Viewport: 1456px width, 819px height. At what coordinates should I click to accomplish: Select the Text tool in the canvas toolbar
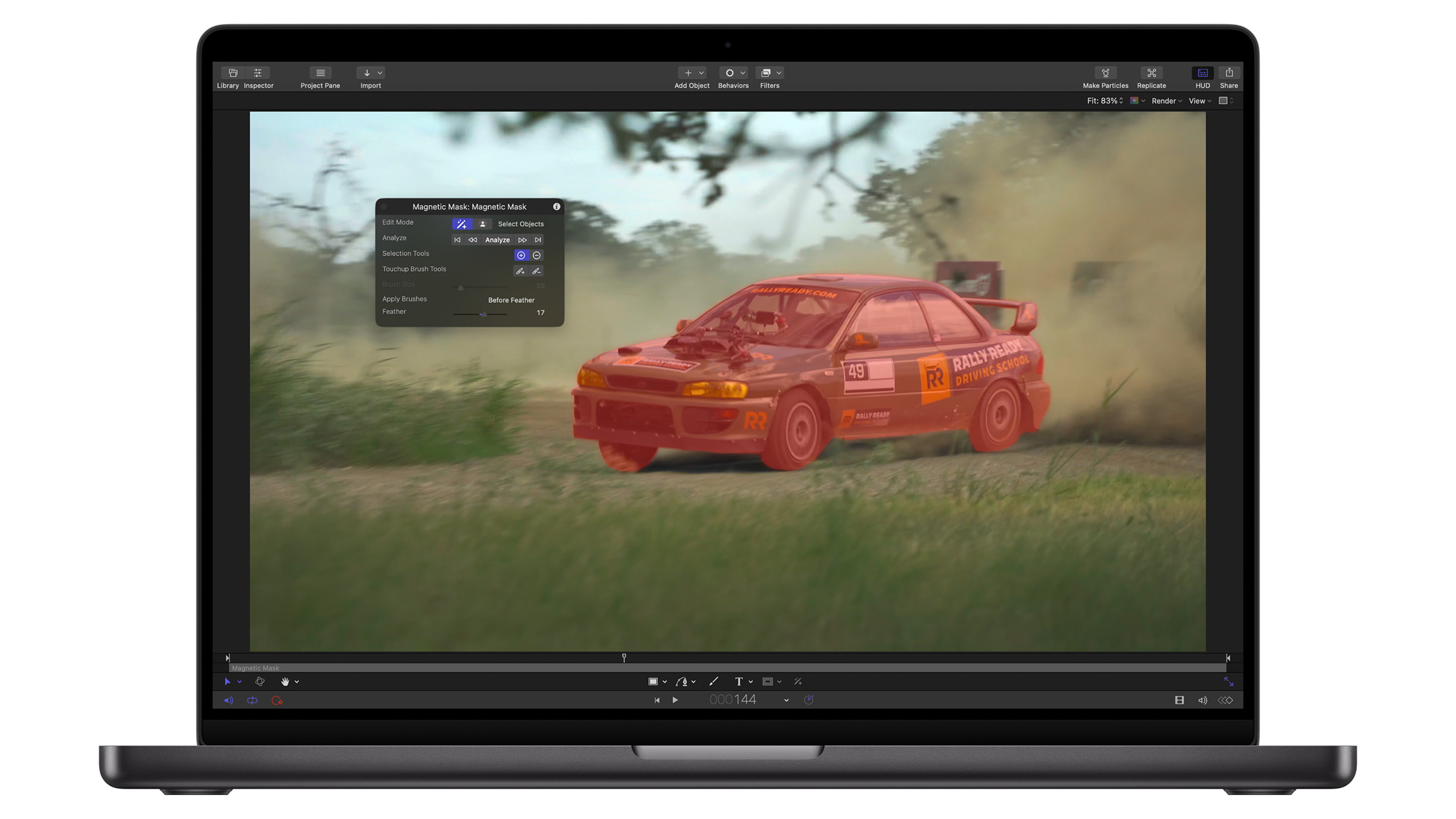click(740, 681)
